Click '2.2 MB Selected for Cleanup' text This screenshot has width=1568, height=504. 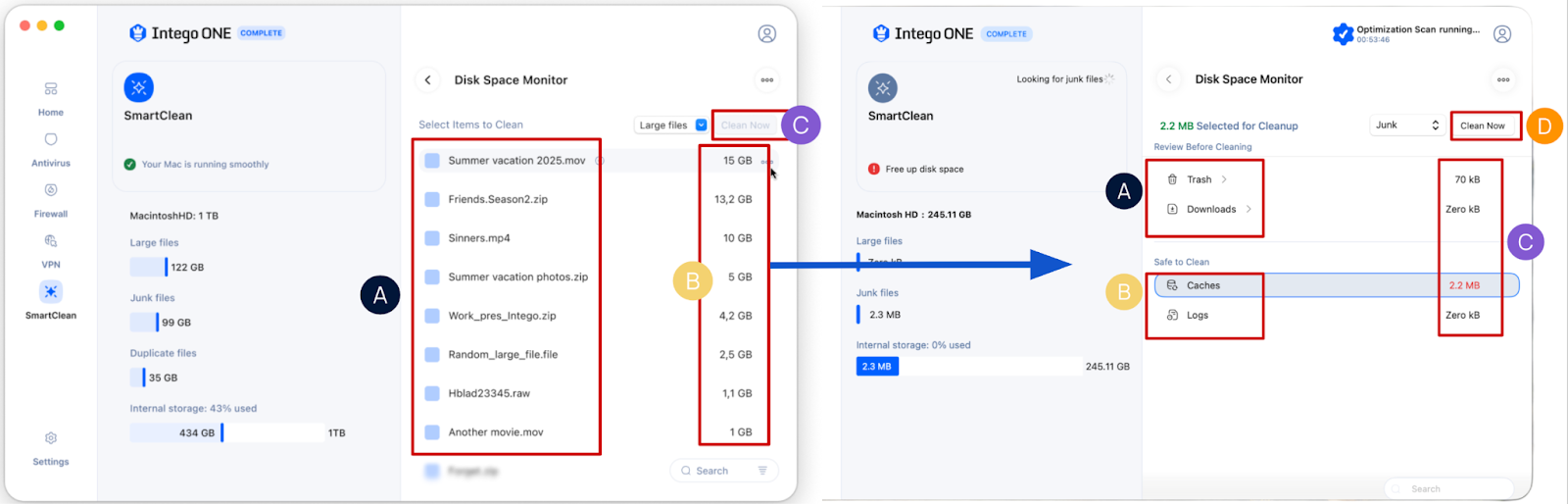click(1229, 126)
